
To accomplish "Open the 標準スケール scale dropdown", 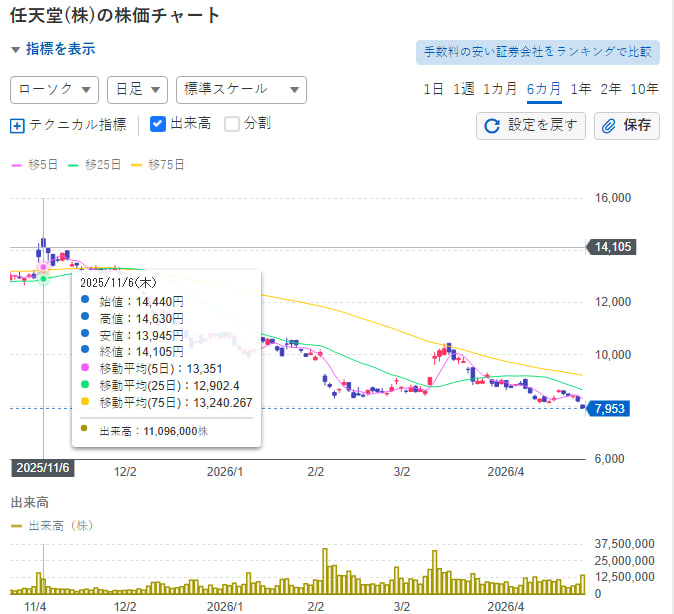I will click(241, 90).
